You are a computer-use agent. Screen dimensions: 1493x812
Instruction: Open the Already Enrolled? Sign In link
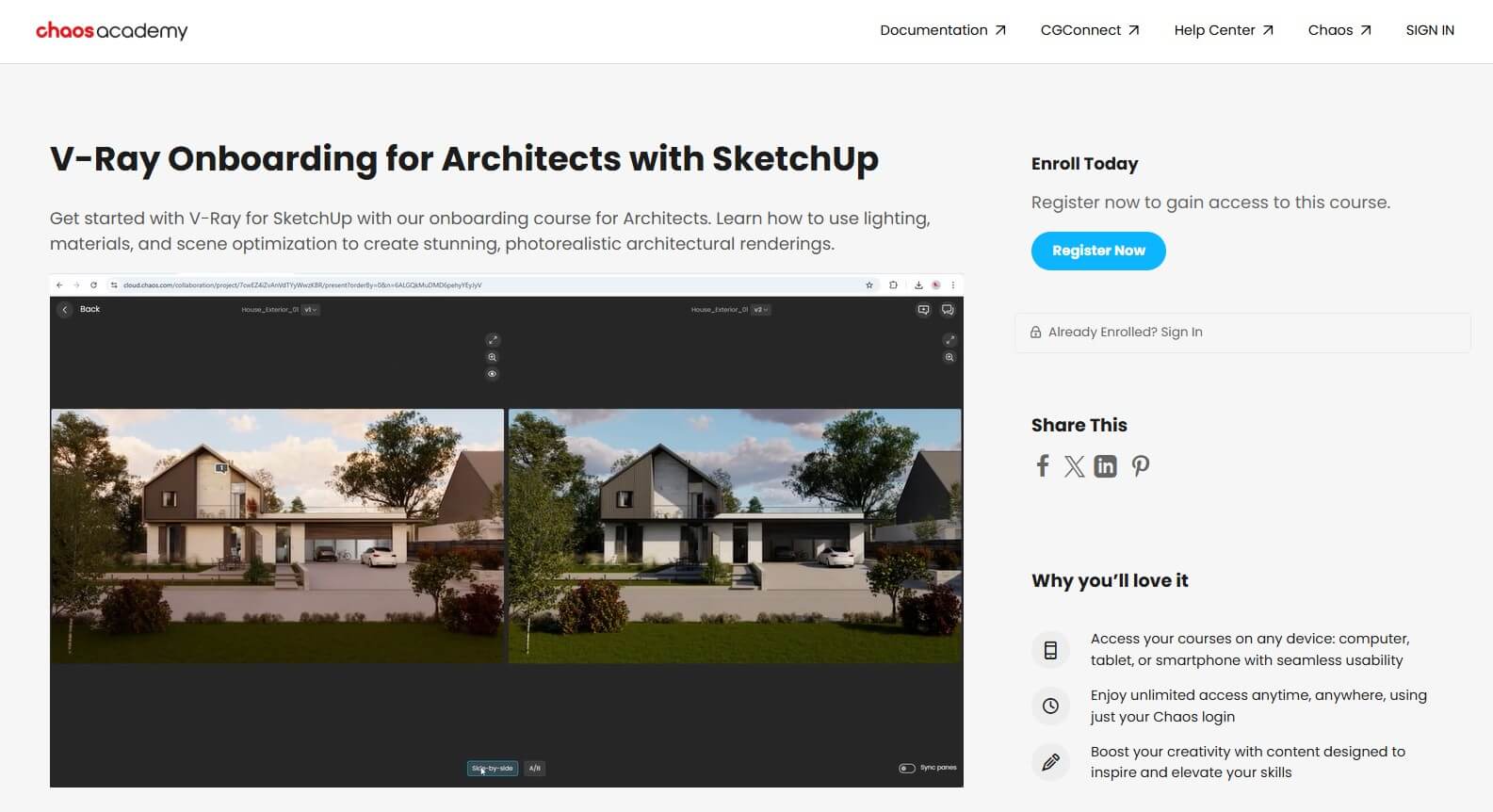[1242, 333]
